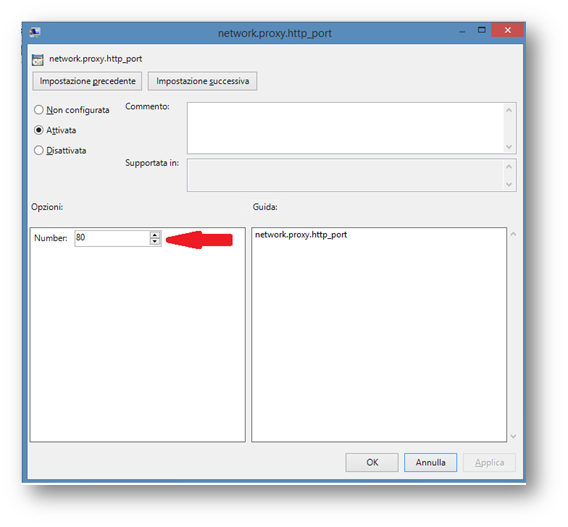Click Guida panel scroll down arrow
The image size is (568, 527).
click(x=513, y=436)
